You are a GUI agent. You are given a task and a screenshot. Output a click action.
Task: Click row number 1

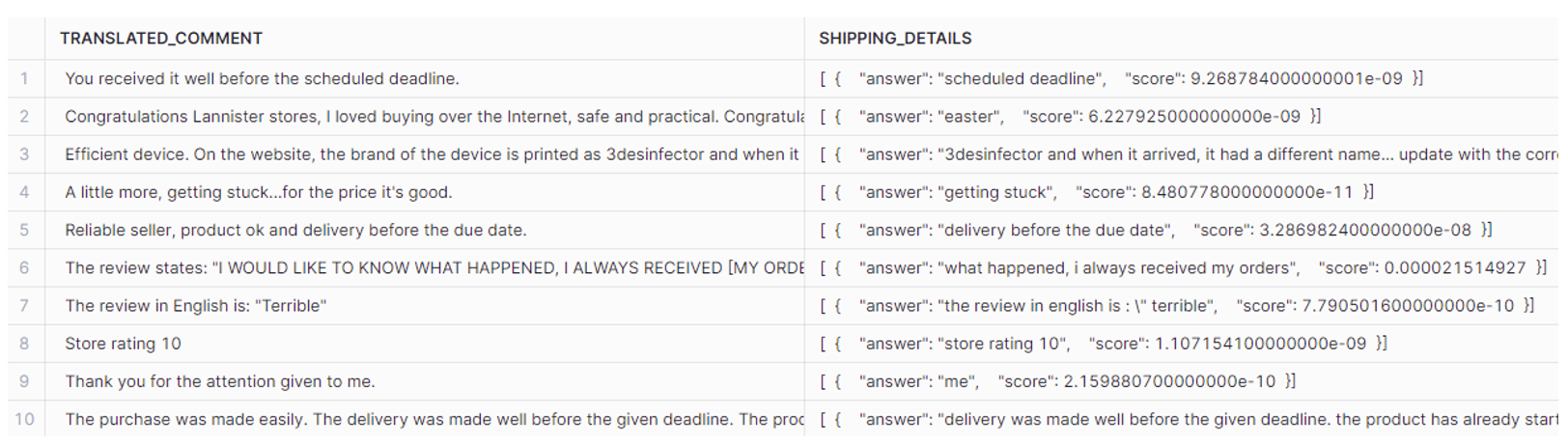click(x=25, y=79)
